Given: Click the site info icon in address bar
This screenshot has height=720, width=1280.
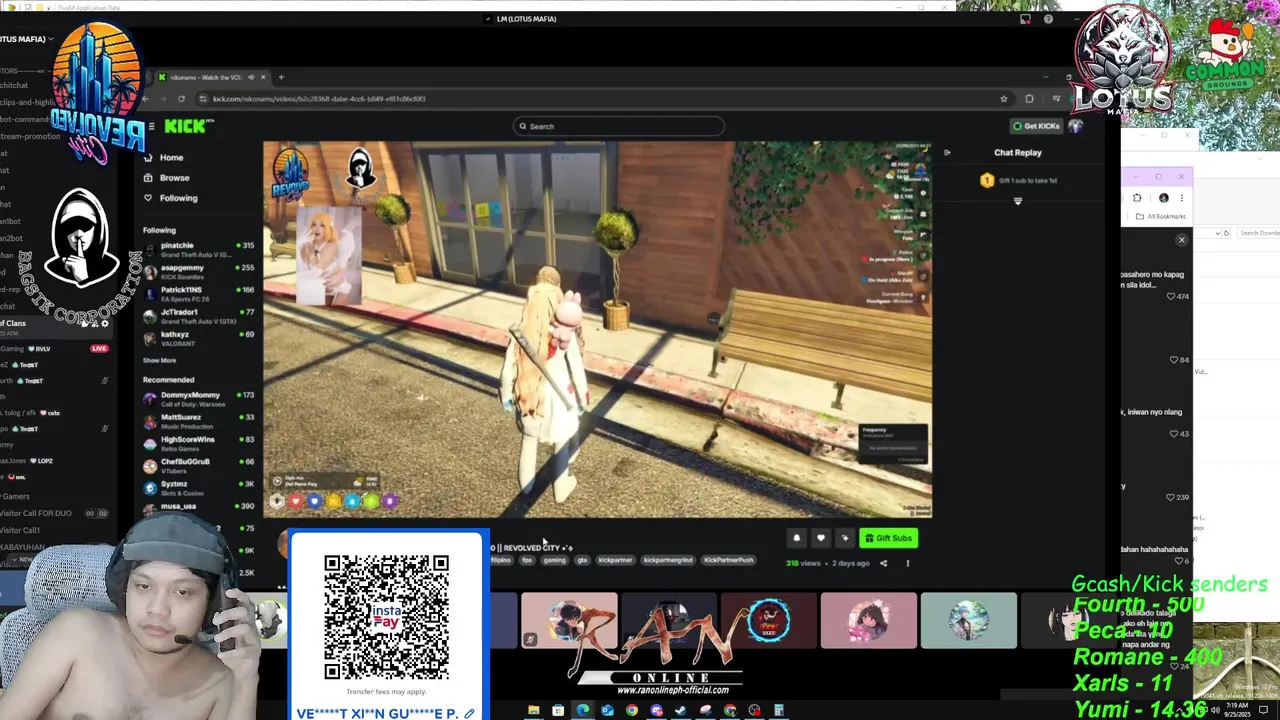Looking at the screenshot, I should pyautogui.click(x=203, y=98).
